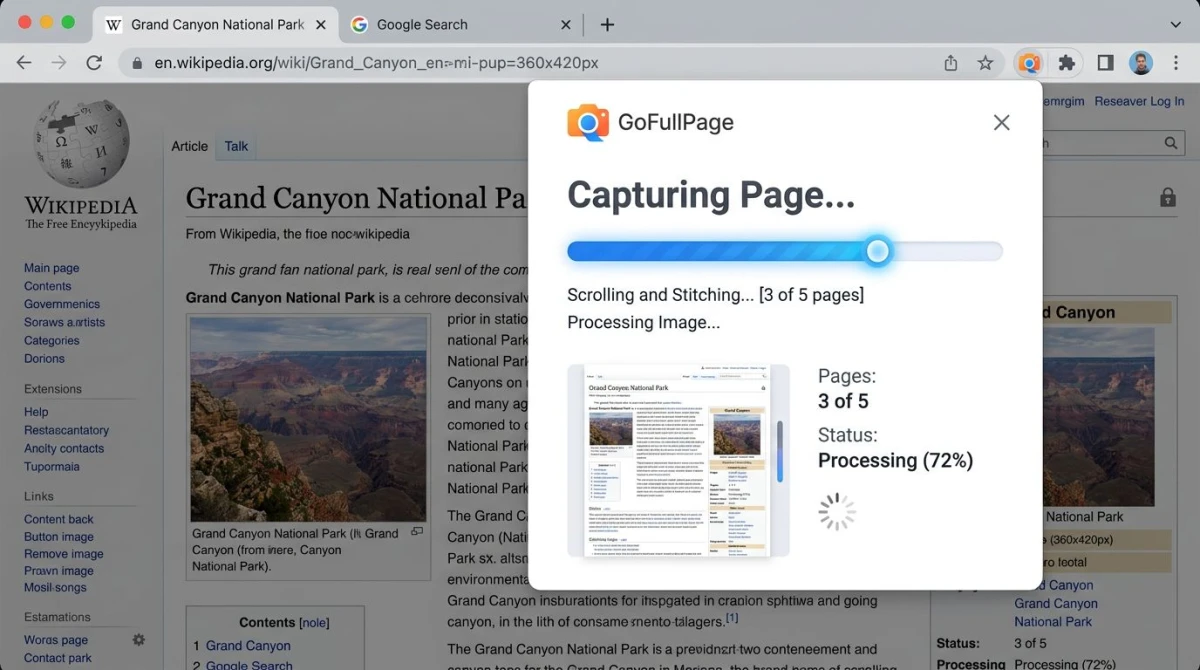Toggle the browser side panel icon
This screenshot has height=670, width=1200.
1105,63
